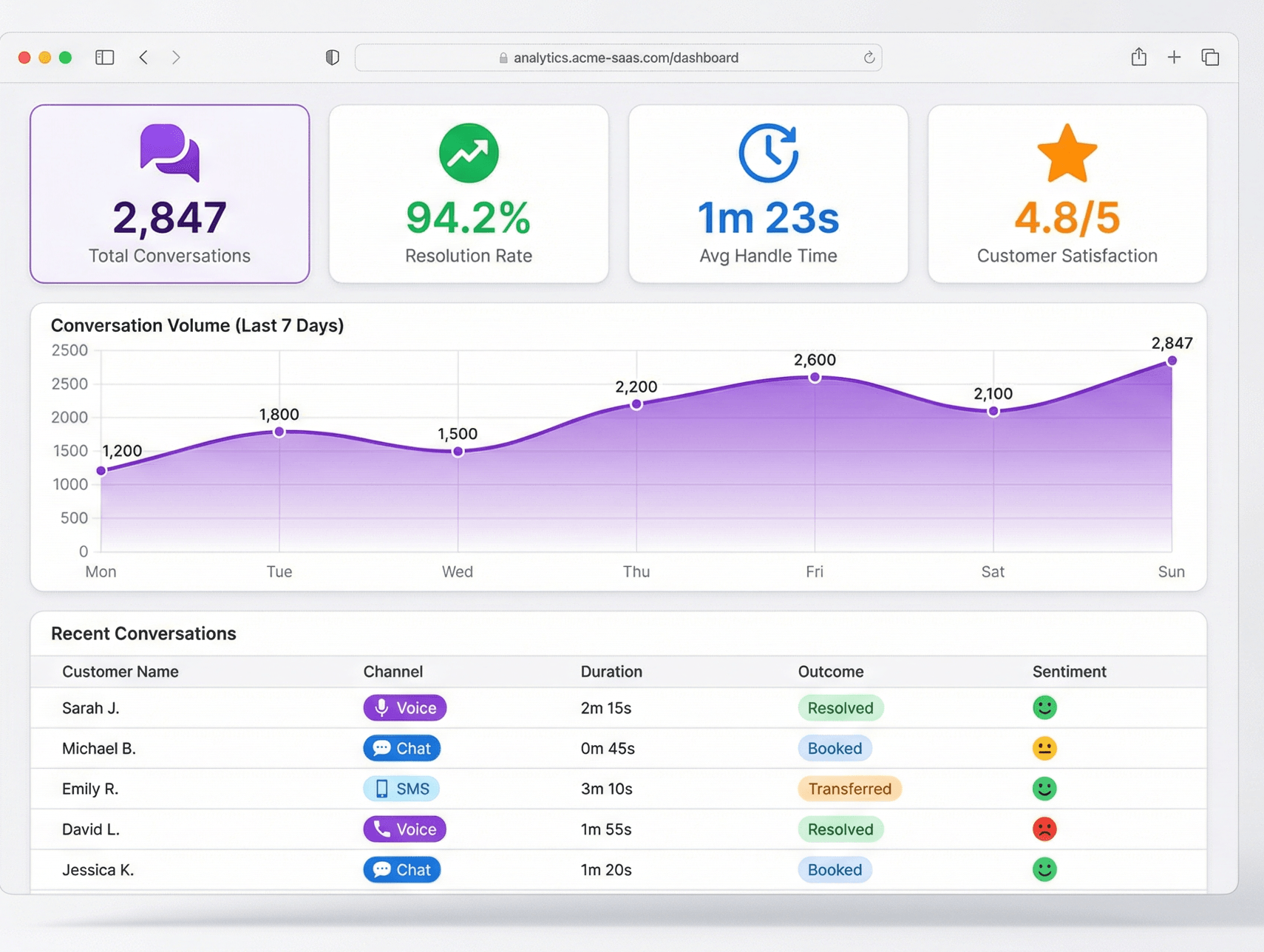Image resolution: width=1264 pixels, height=952 pixels.
Task: Click Jessica K.'s green smiley sentiment icon
Action: (1044, 870)
